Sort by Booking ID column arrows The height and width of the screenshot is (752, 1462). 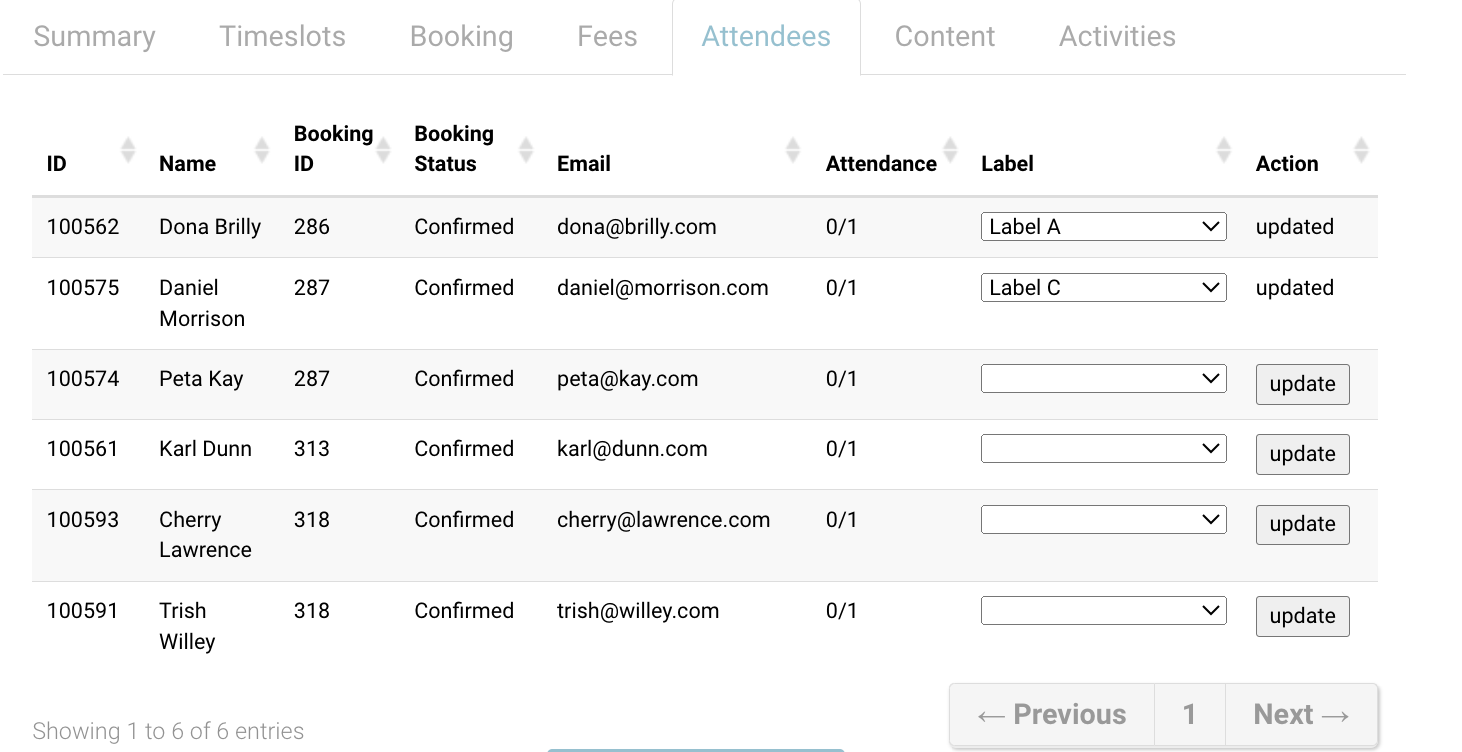click(383, 151)
